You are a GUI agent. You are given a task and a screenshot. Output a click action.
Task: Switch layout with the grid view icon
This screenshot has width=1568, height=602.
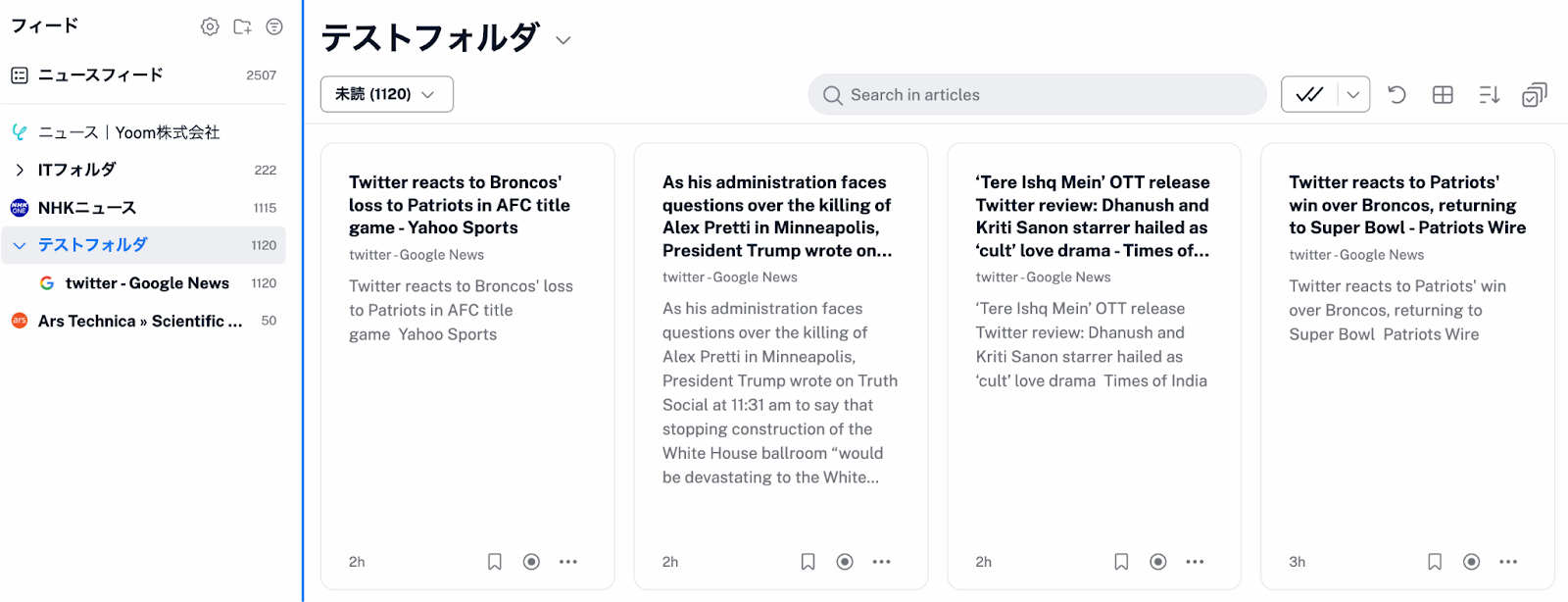coord(1443,95)
